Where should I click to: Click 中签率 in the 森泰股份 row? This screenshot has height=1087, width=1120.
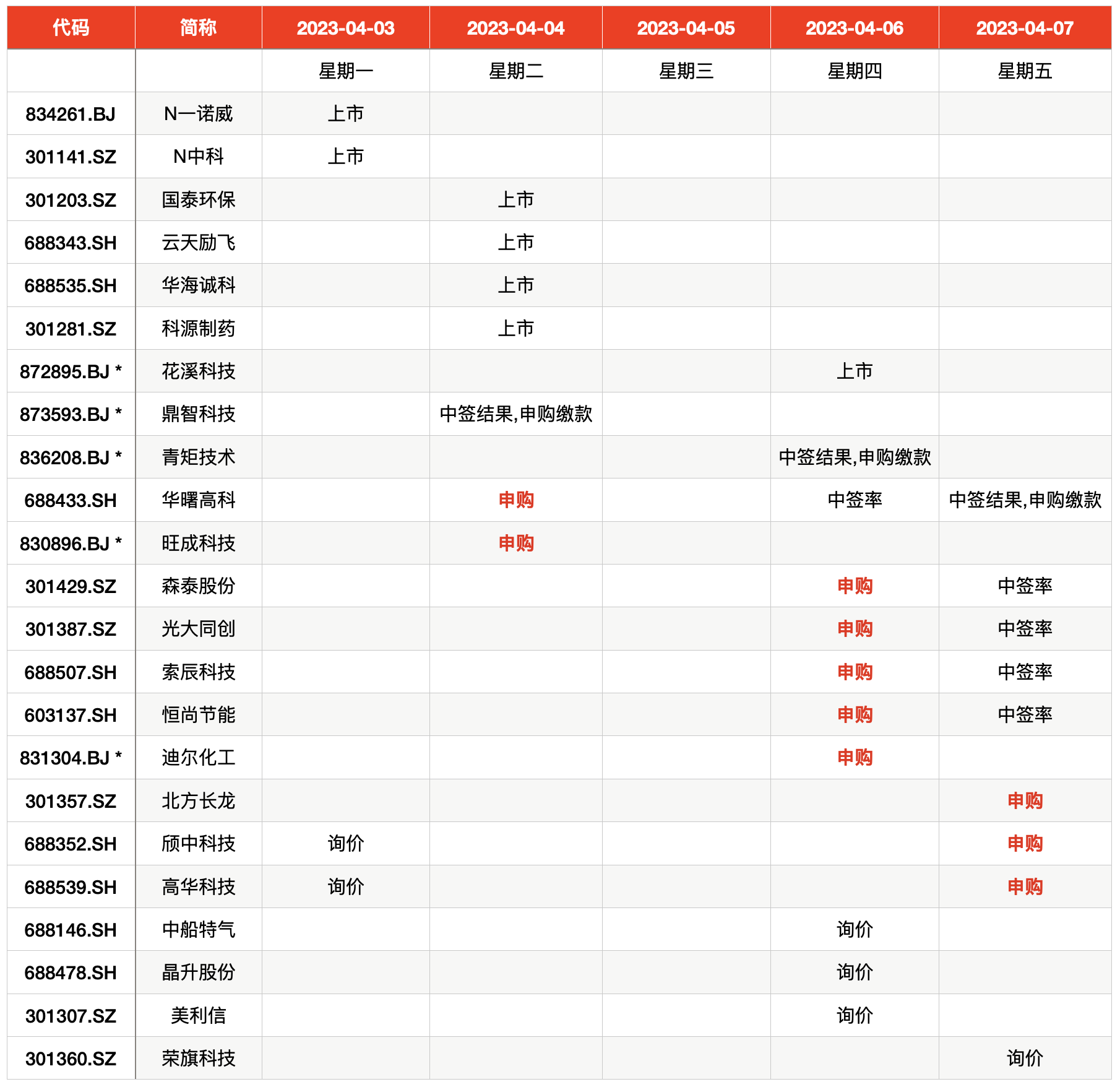coord(1025,586)
